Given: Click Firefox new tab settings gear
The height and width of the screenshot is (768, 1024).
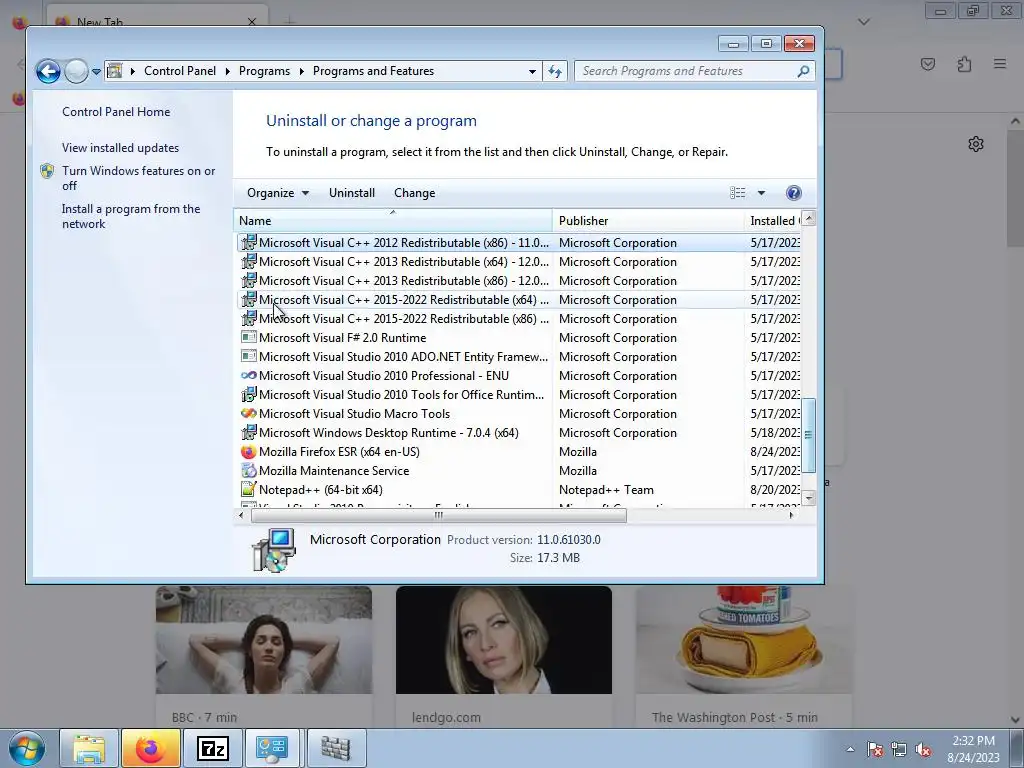Looking at the screenshot, I should point(976,144).
